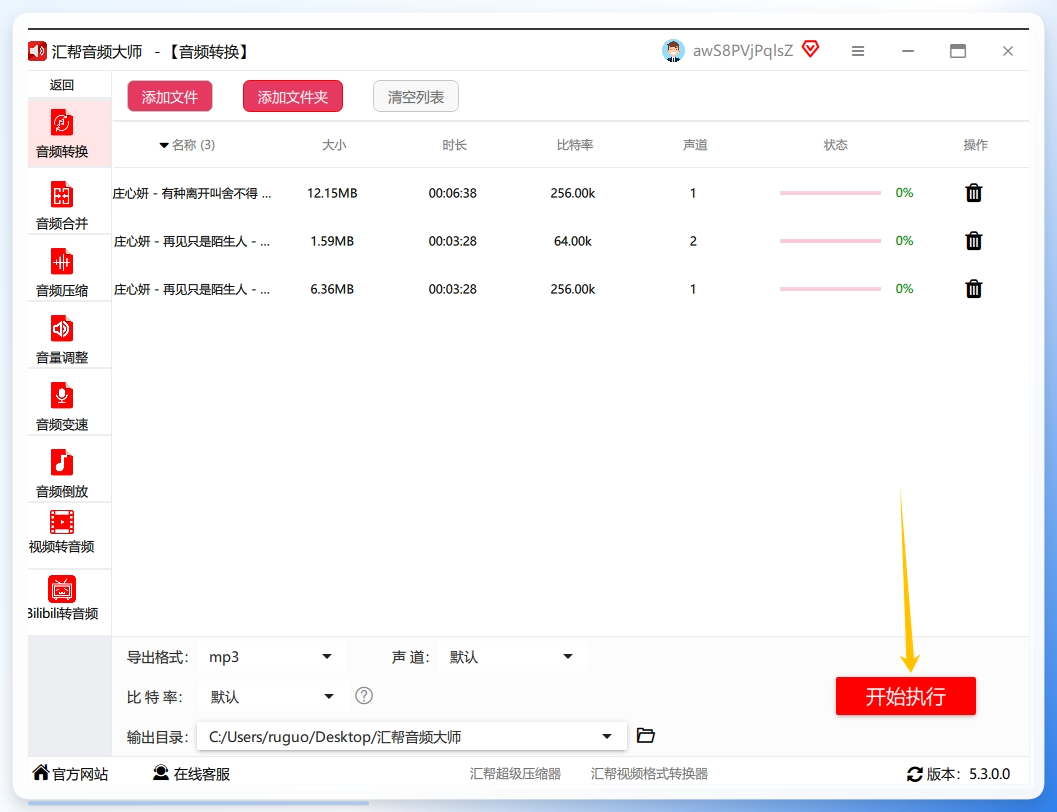1057x812 pixels.
Task: Click the 状态 column header
Action: (x=835, y=145)
